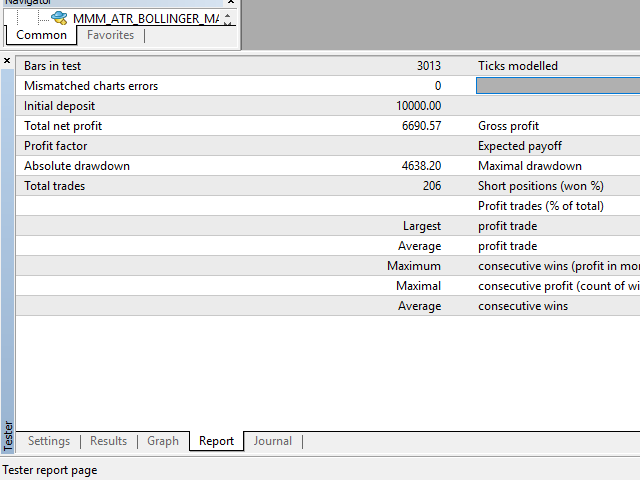Screen dimensions: 640x480
Task: Open the Journal tab
Action: [x=272, y=441]
